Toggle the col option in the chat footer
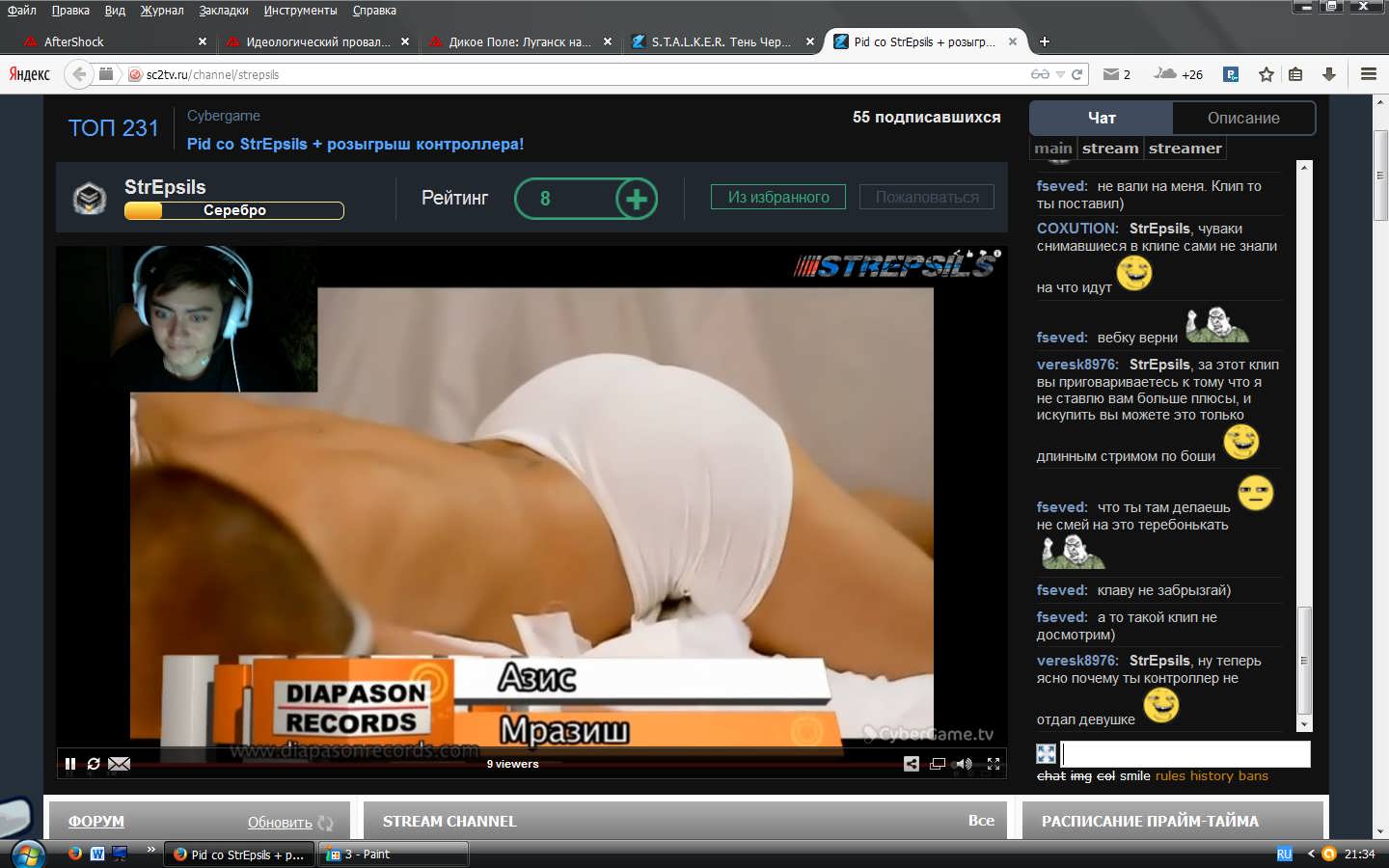 coord(1105,775)
